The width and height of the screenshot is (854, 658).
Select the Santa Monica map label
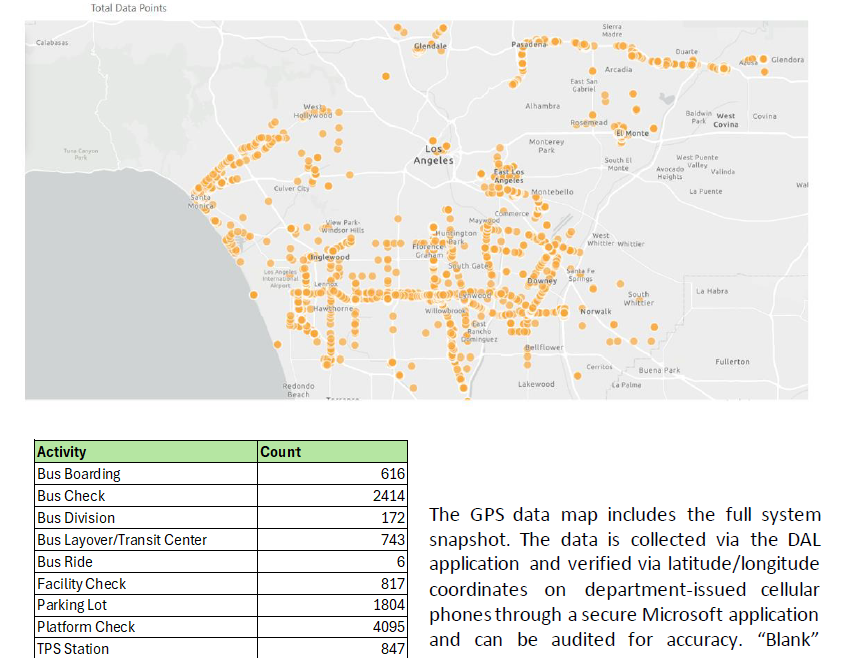pos(201,200)
